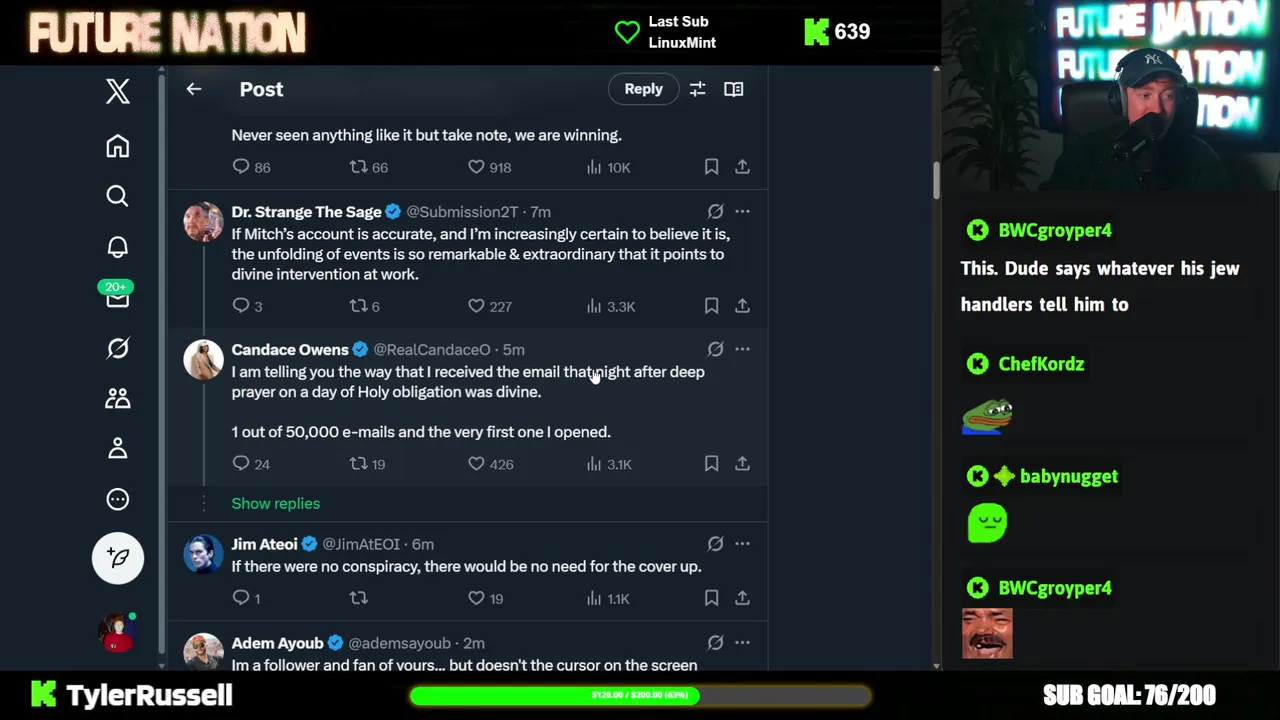Go back with the Post arrow
1280x720 pixels.
point(194,89)
